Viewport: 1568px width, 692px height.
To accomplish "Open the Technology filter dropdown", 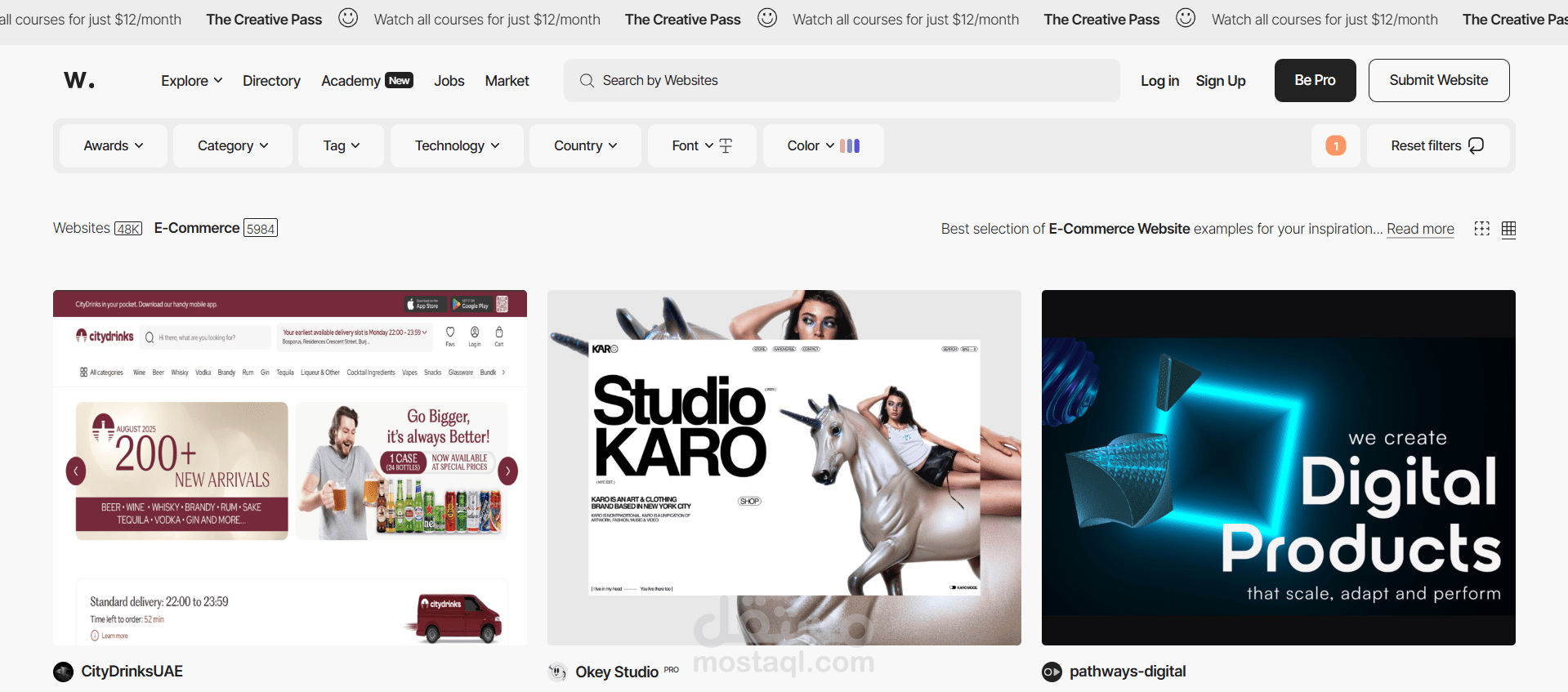I will click(x=457, y=145).
